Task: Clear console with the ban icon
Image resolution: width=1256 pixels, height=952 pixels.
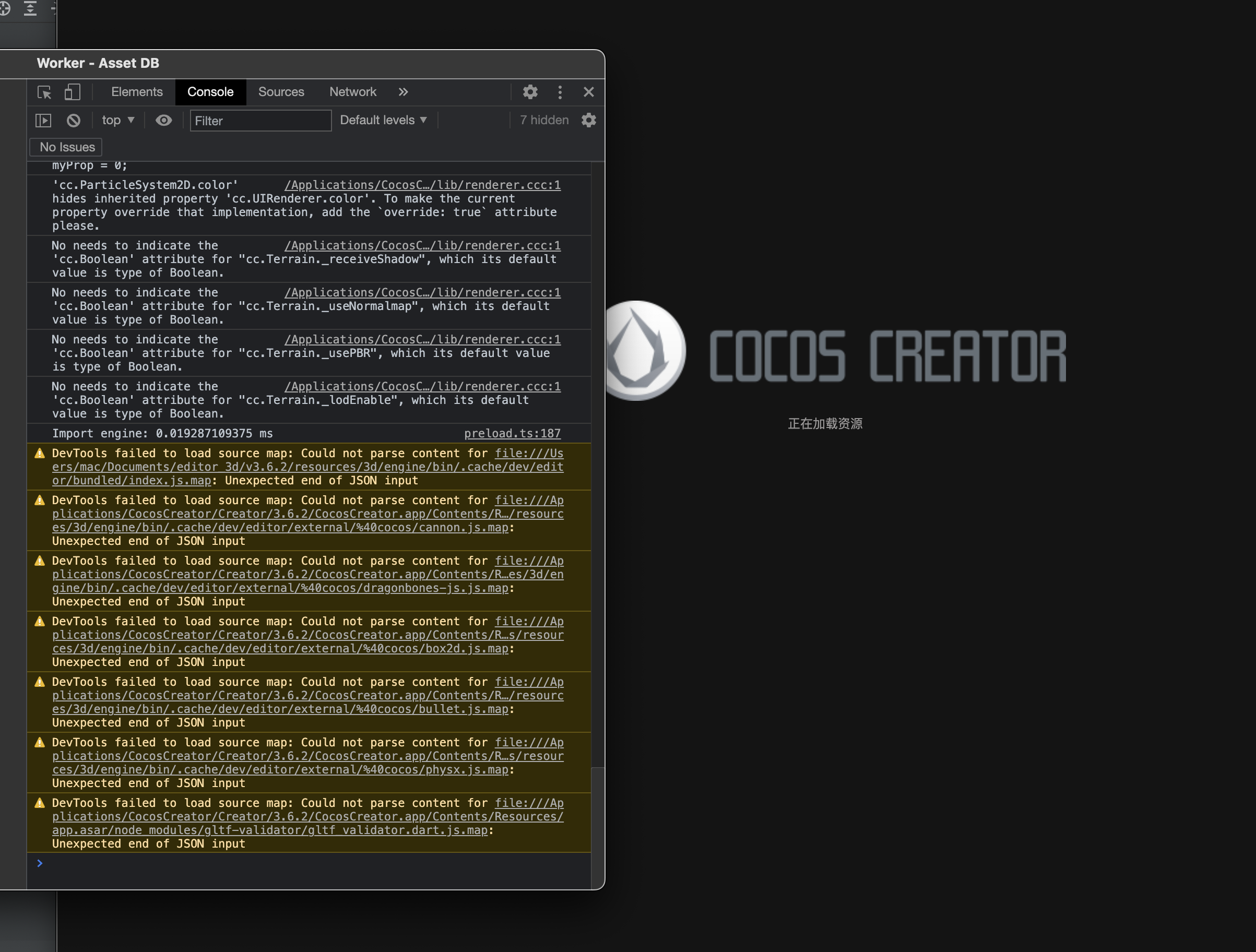Action: 73,121
